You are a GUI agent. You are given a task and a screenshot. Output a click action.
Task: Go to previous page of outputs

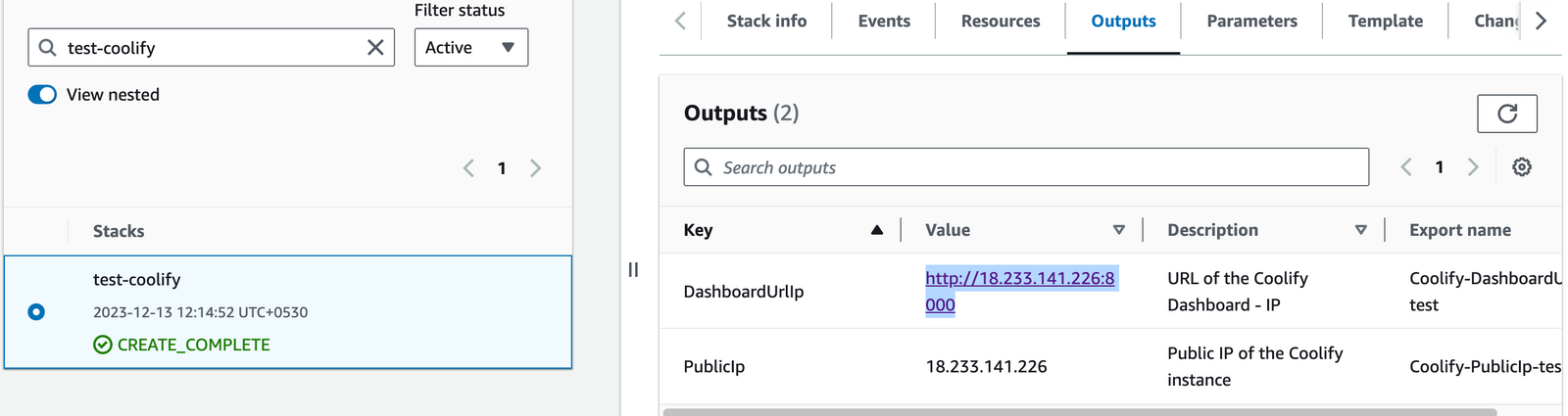(x=1406, y=167)
